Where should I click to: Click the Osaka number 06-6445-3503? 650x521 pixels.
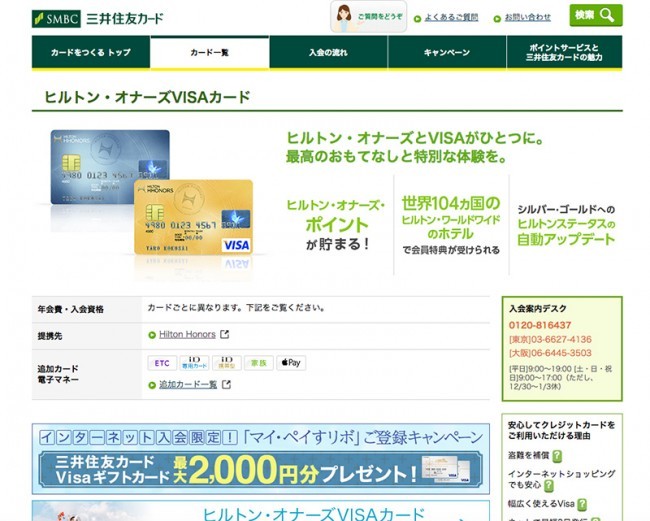click(x=550, y=353)
